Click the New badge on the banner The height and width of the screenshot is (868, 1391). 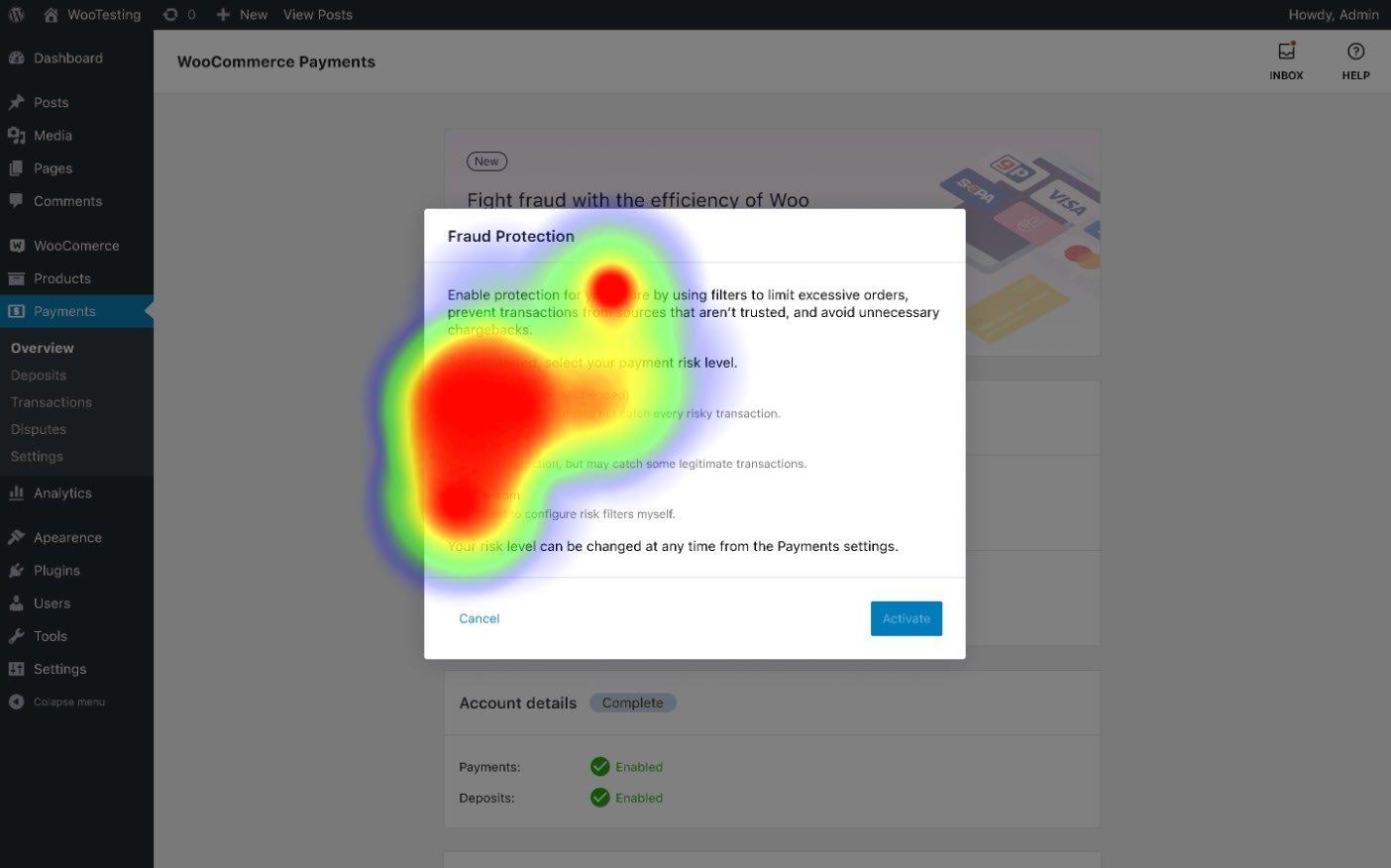(486, 162)
